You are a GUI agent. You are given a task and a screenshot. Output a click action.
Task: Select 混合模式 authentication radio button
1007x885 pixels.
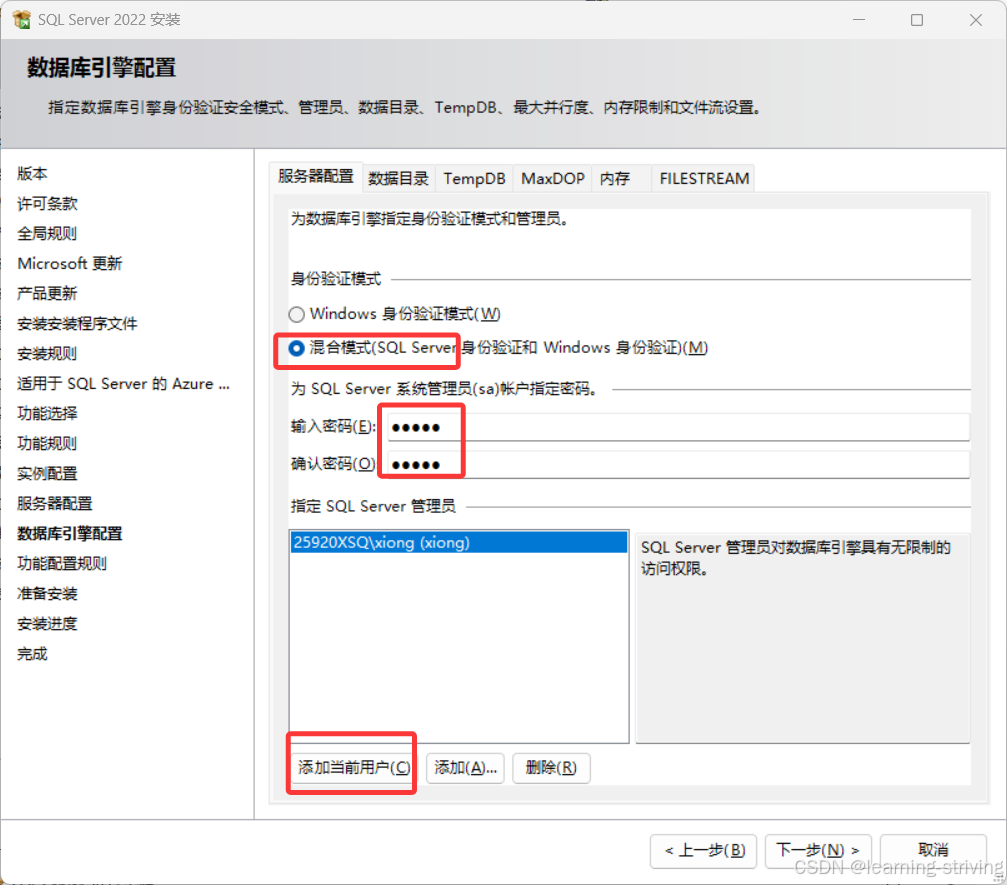click(296, 348)
